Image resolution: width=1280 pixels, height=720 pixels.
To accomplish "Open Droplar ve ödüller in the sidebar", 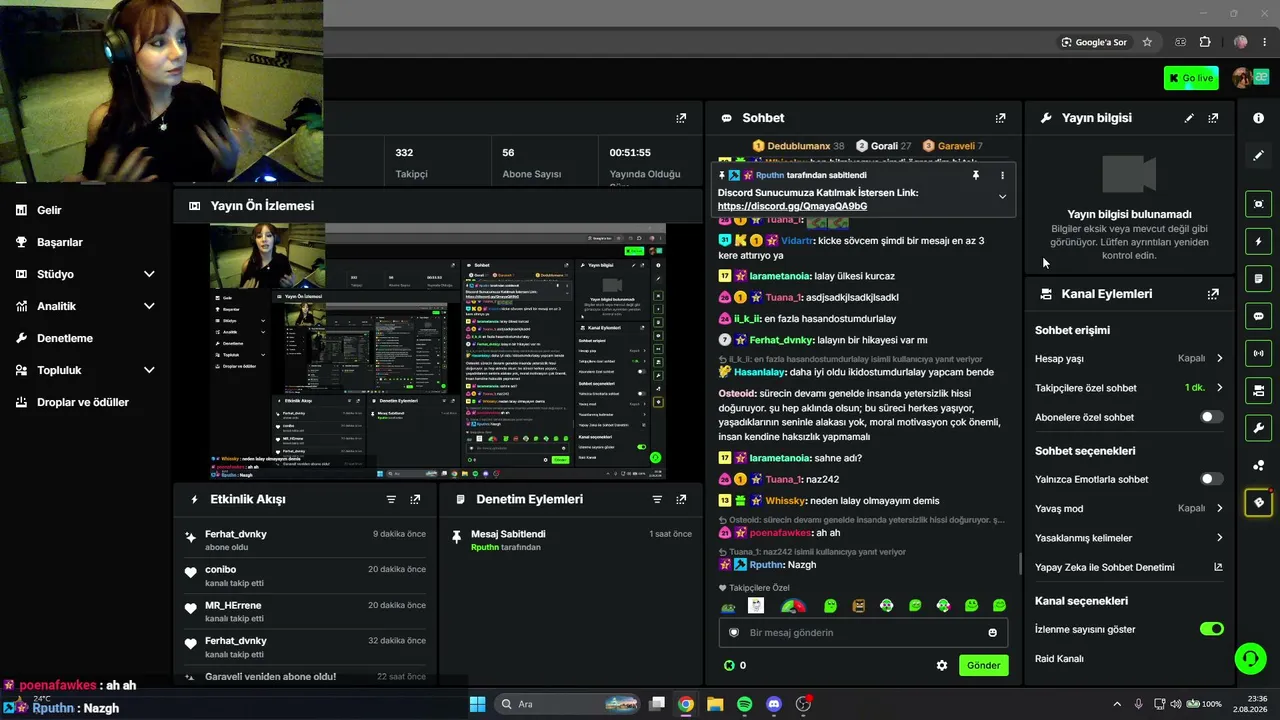I will [83, 402].
